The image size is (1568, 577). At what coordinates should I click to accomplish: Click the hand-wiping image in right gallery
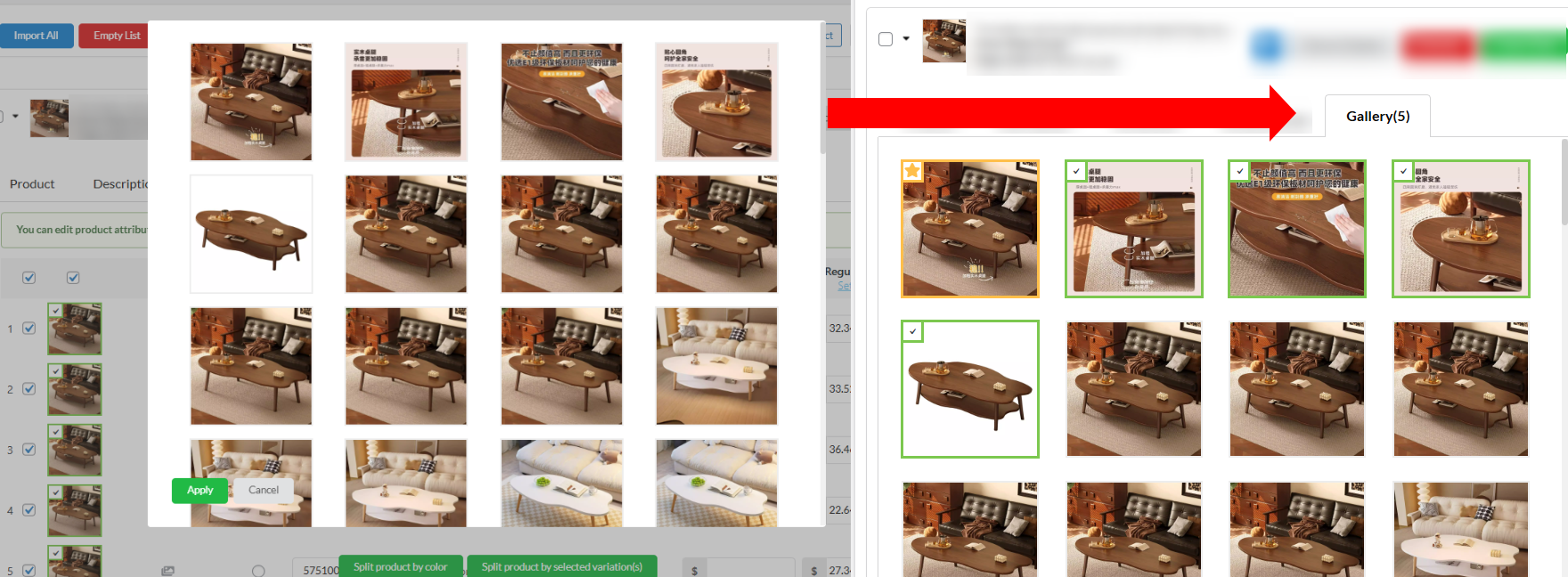click(x=1297, y=229)
